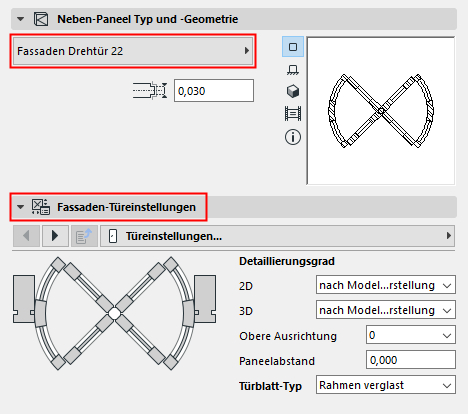Collapse the Fassaden-Türeinstellungen section

(x=21, y=207)
